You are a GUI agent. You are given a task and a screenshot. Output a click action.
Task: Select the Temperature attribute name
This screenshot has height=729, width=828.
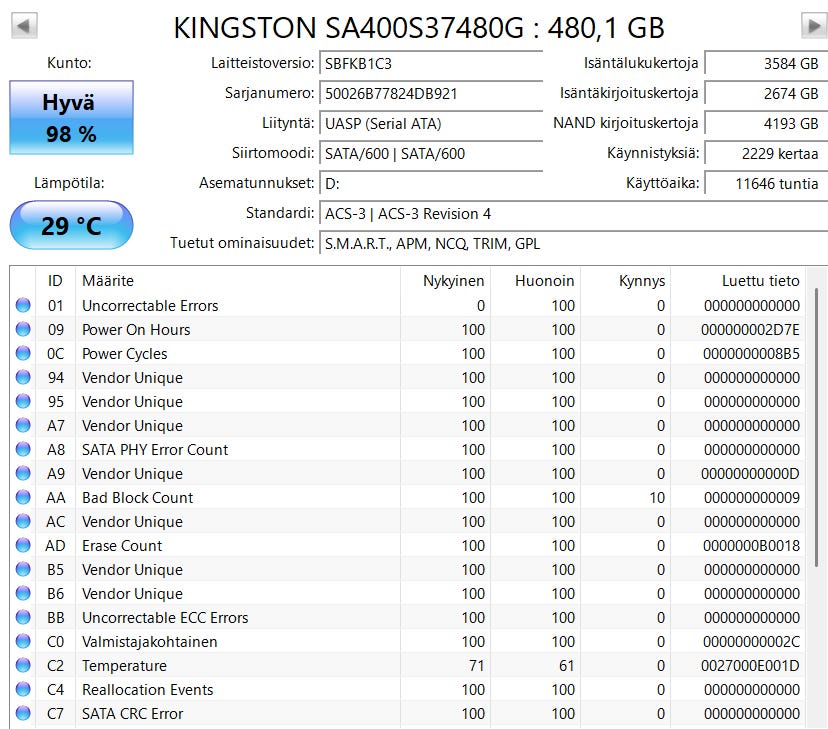124,666
